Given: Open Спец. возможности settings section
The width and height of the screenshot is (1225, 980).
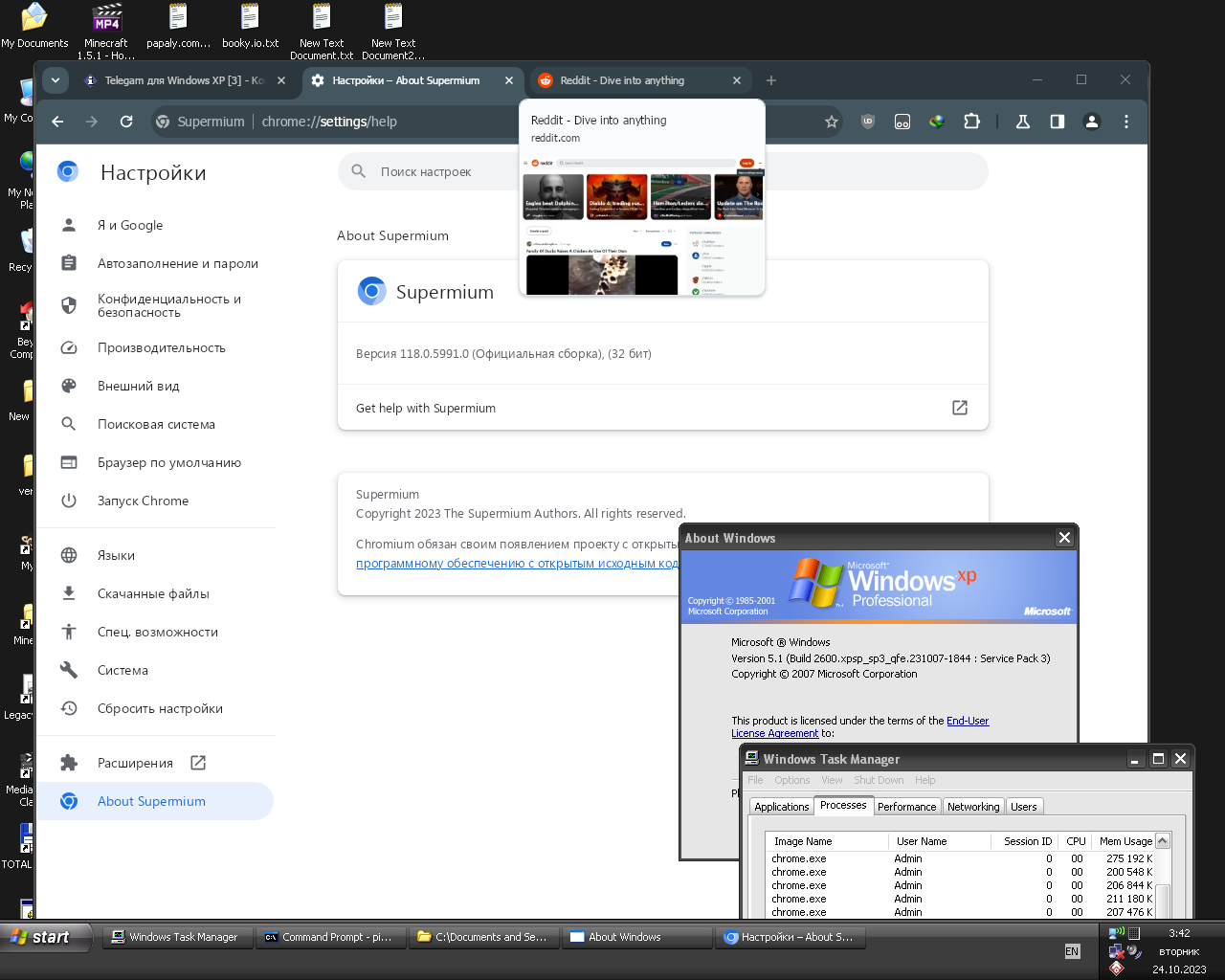Looking at the screenshot, I should (x=155, y=632).
